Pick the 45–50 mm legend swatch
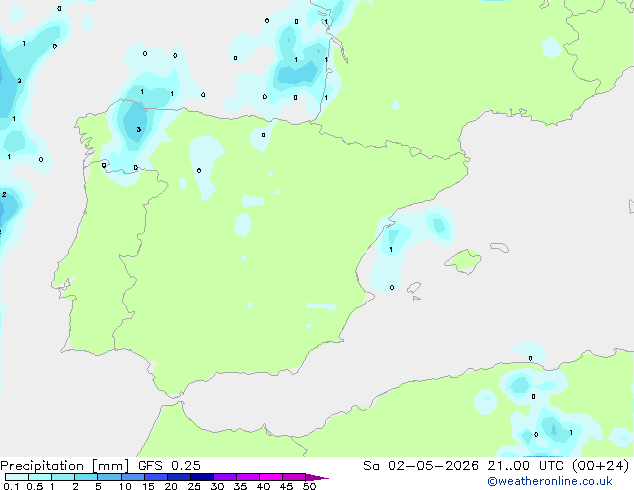The image size is (634, 490). coord(294,477)
